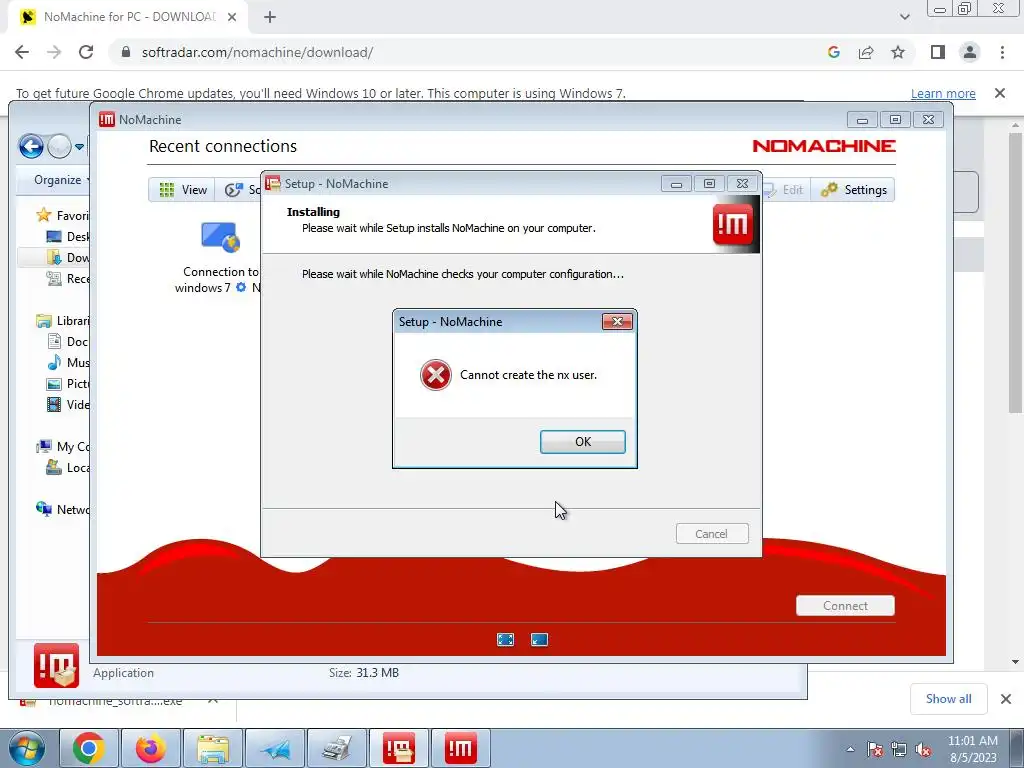Select Favorites in Explorer navigation pane
1024x768 pixels.
(x=63, y=216)
